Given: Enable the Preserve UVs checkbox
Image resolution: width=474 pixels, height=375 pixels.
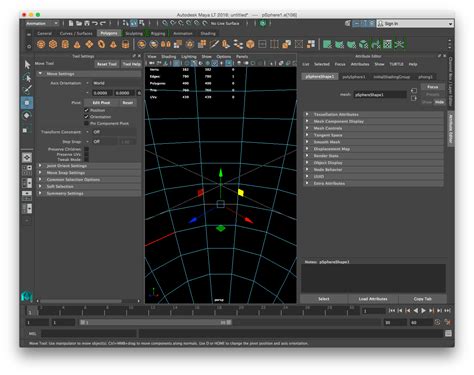Looking at the screenshot, I should [x=86, y=155].
